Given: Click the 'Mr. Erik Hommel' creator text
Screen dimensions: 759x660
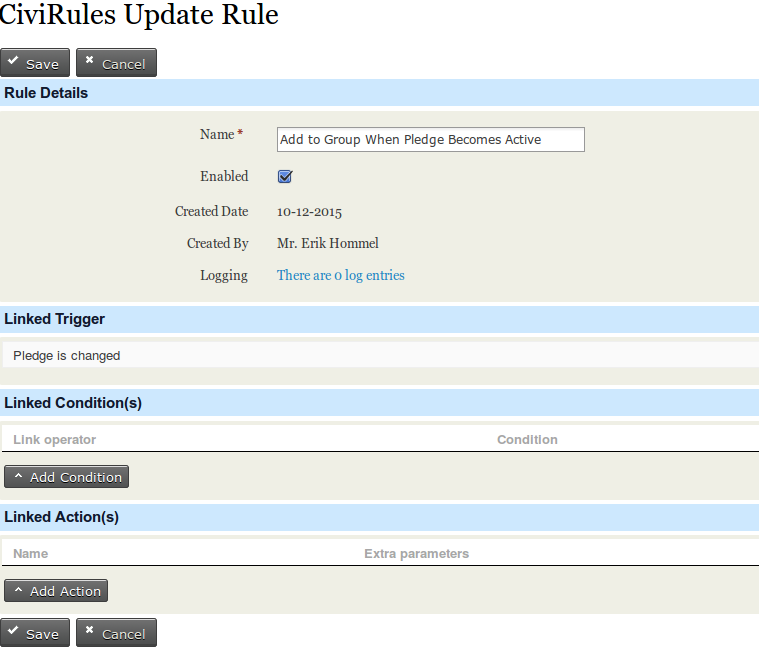Looking at the screenshot, I should coord(327,243).
